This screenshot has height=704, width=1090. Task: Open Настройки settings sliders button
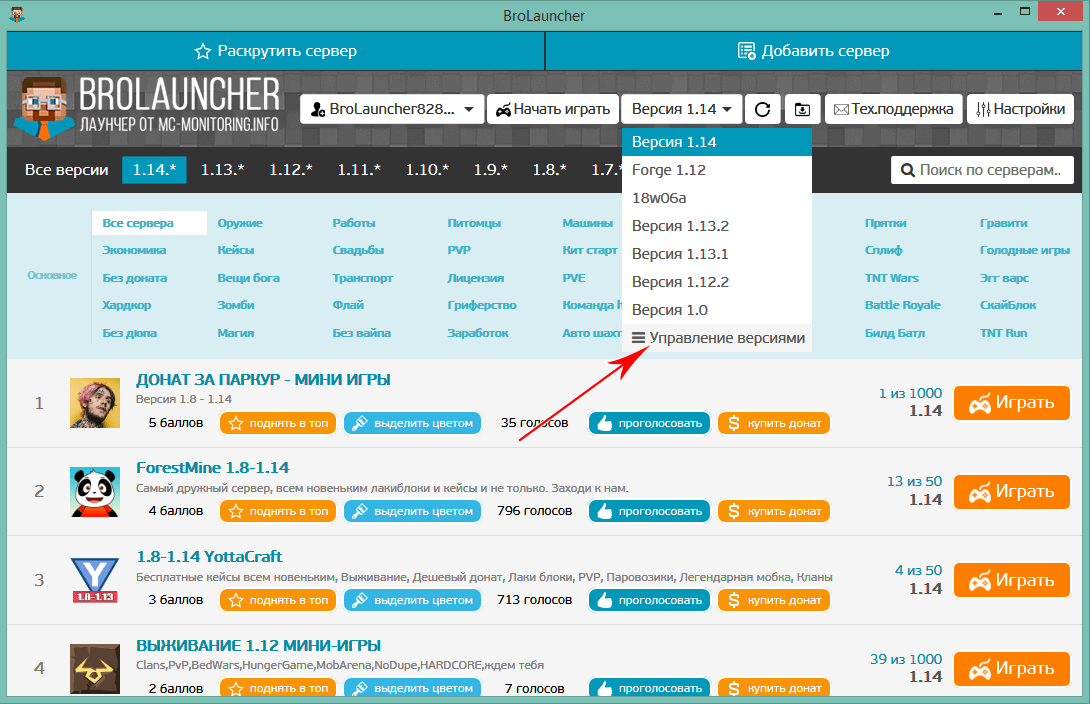click(x=1020, y=109)
